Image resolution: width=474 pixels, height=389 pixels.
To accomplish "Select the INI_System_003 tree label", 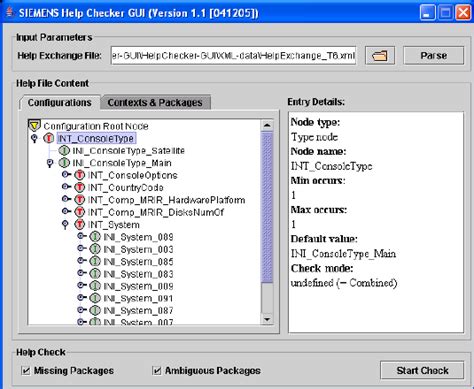I will (x=138, y=249).
